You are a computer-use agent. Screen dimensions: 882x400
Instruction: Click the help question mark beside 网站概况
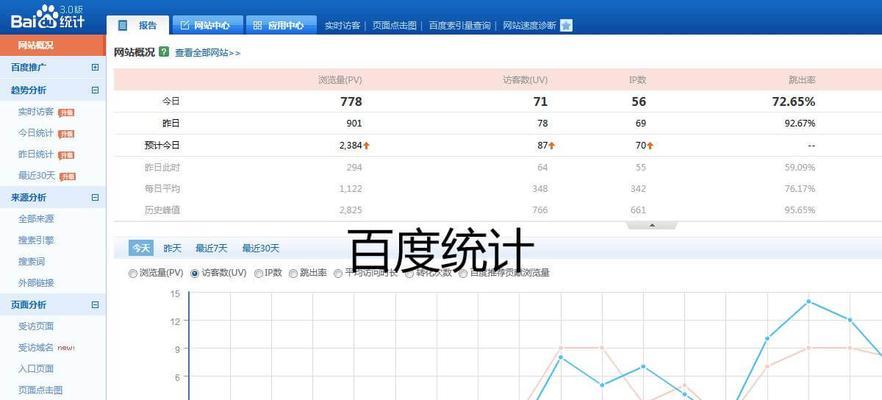[164, 52]
